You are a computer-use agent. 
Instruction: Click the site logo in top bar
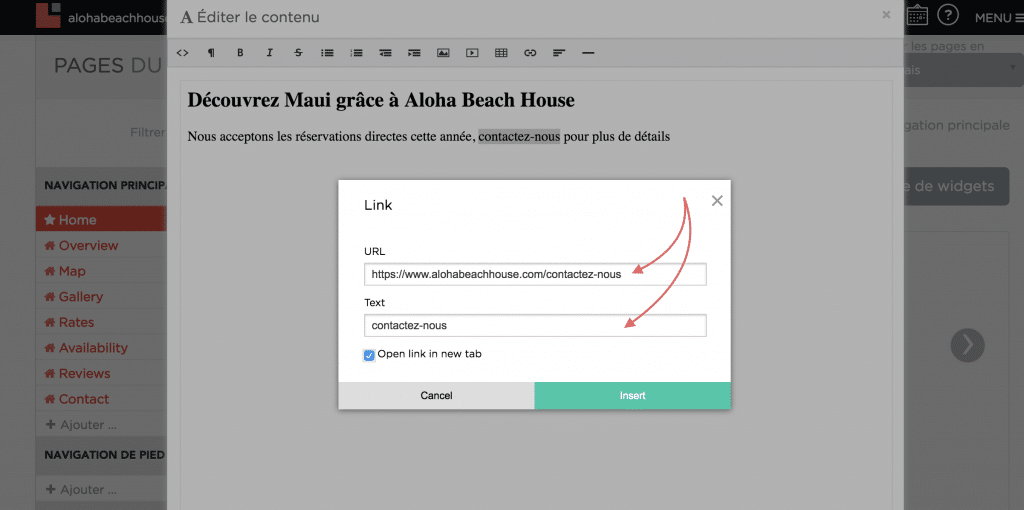pyautogui.click(x=49, y=16)
